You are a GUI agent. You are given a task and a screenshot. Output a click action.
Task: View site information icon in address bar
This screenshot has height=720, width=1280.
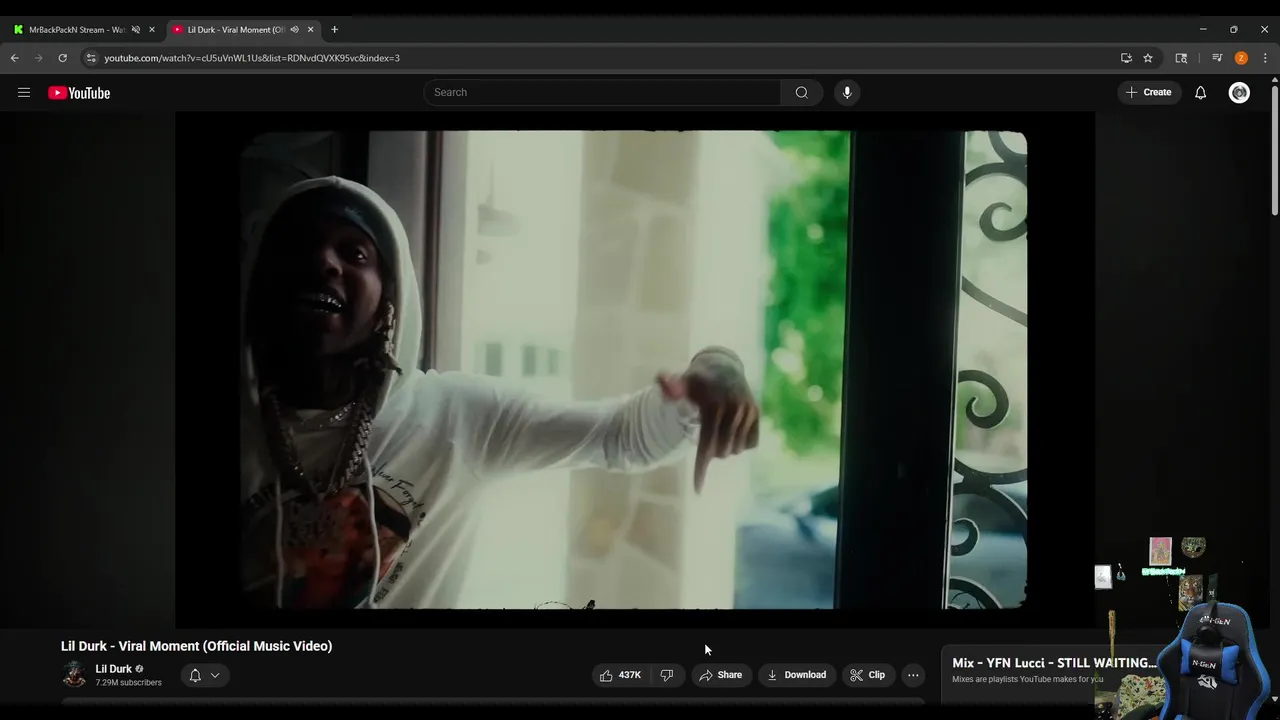click(x=91, y=58)
